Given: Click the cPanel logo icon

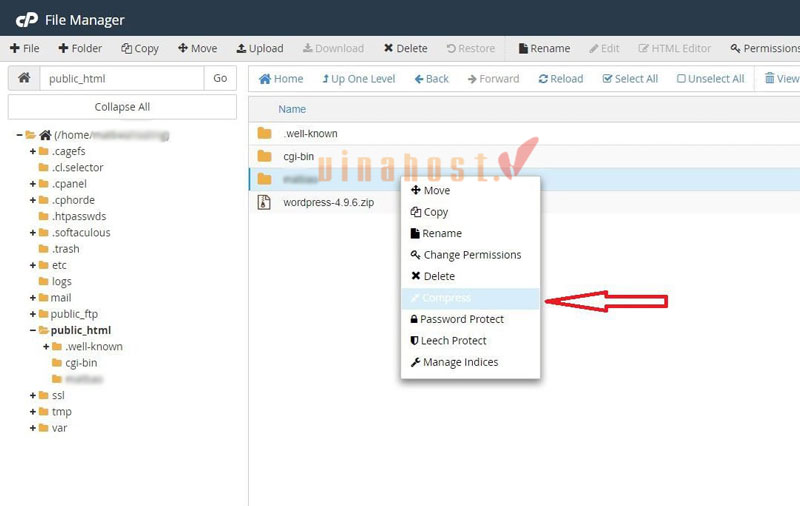Looking at the screenshot, I should click(27, 19).
